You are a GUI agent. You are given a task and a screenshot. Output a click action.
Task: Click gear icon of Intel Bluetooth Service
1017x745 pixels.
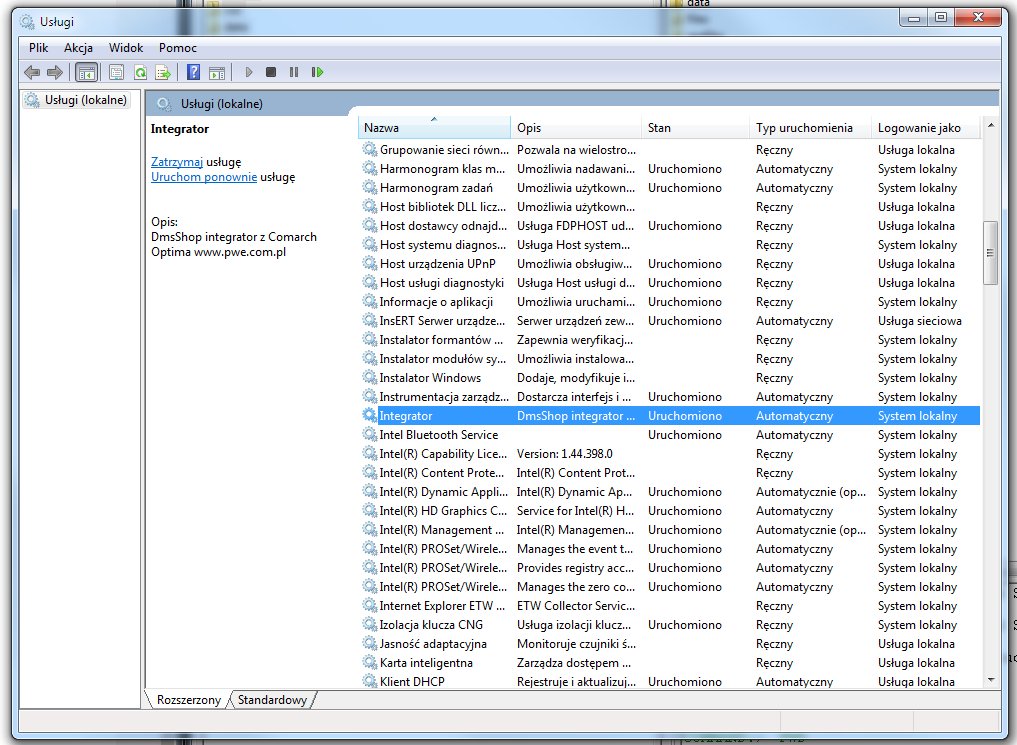370,434
